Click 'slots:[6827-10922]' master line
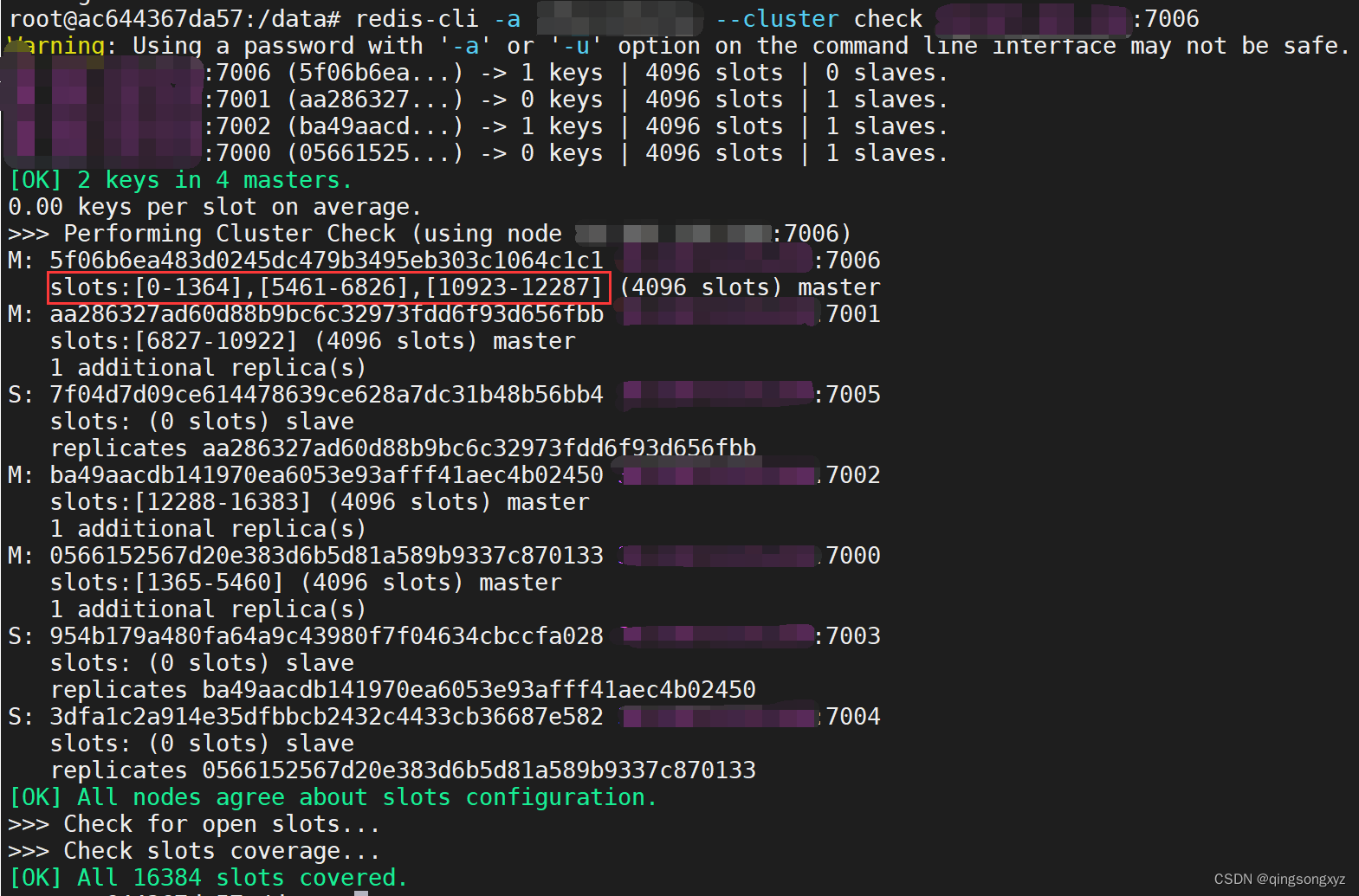Screen dimensions: 1359x896 click(x=313, y=341)
